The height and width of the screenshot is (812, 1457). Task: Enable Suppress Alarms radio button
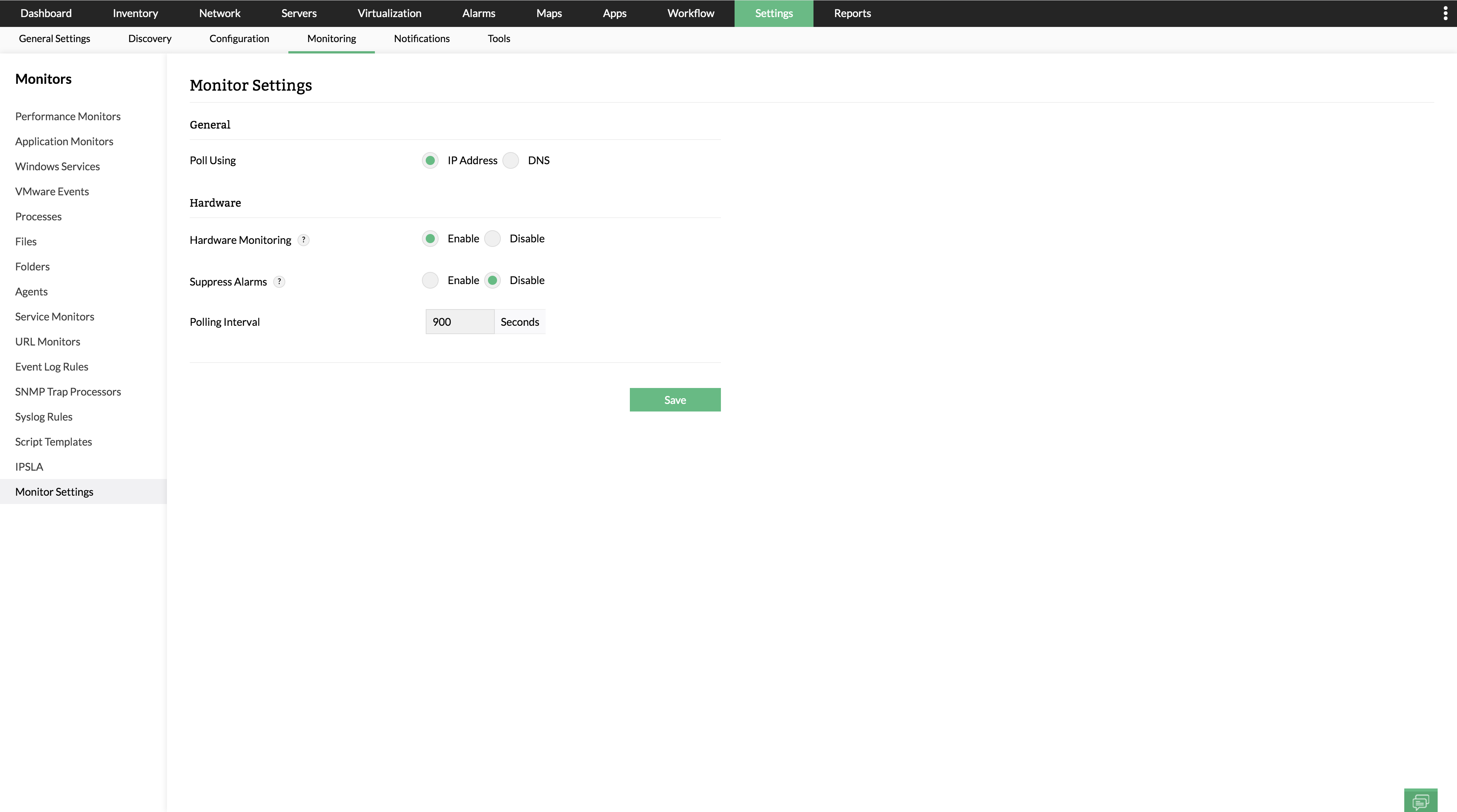pyautogui.click(x=430, y=281)
